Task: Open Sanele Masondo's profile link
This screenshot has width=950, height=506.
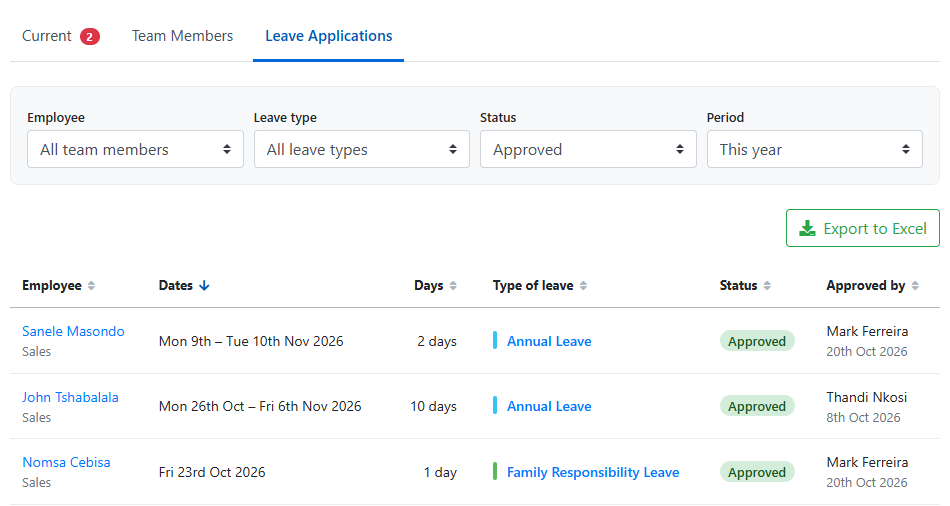Action: pyautogui.click(x=73, y=331)
